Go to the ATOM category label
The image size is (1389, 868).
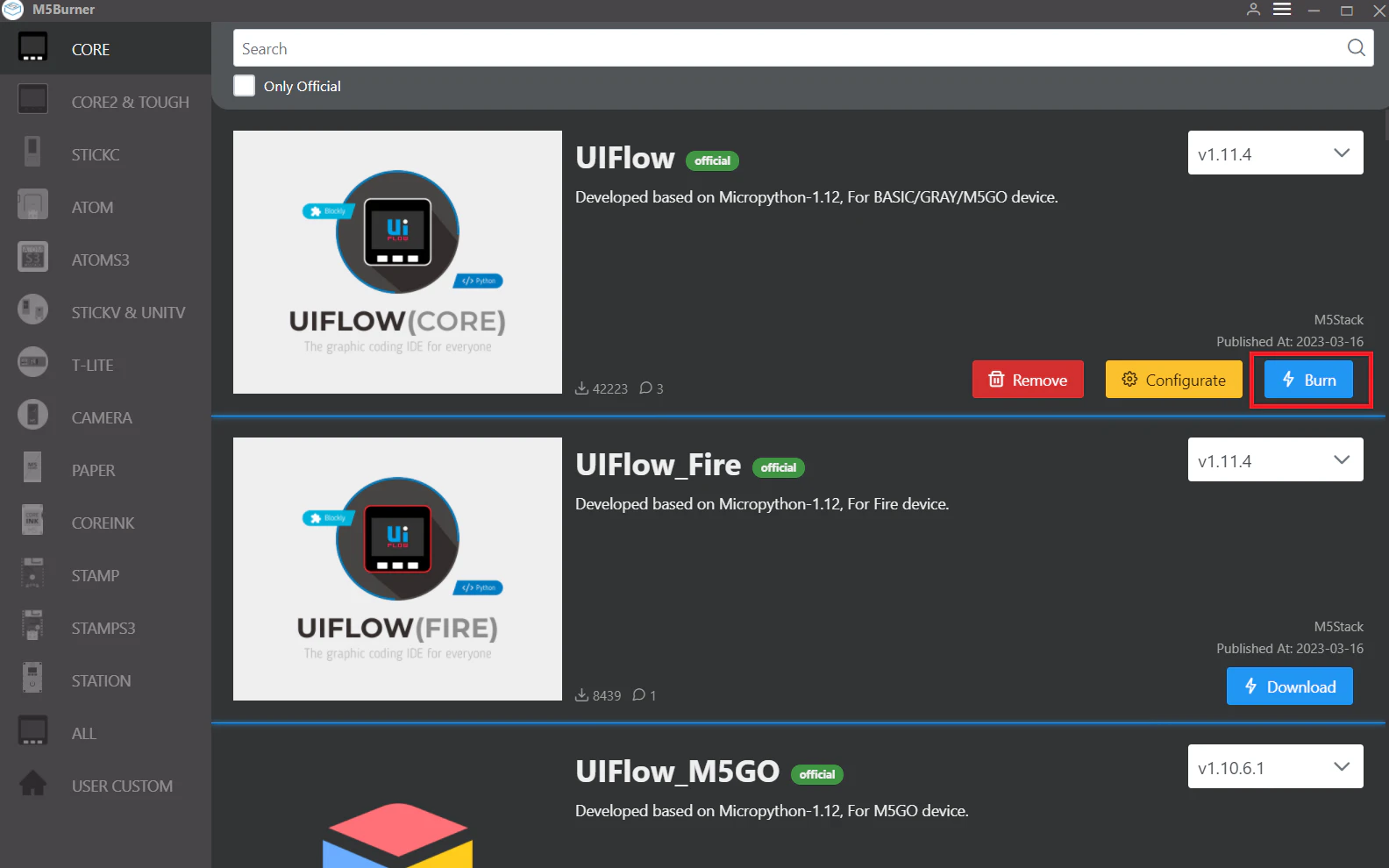(92, 208)
